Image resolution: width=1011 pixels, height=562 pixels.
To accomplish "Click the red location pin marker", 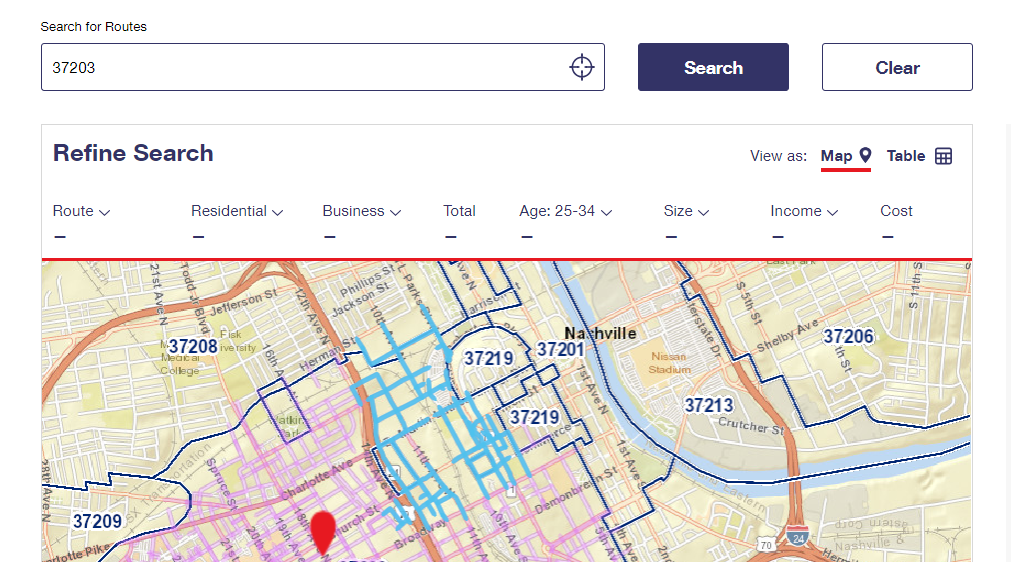I will [x=322, y=530].
